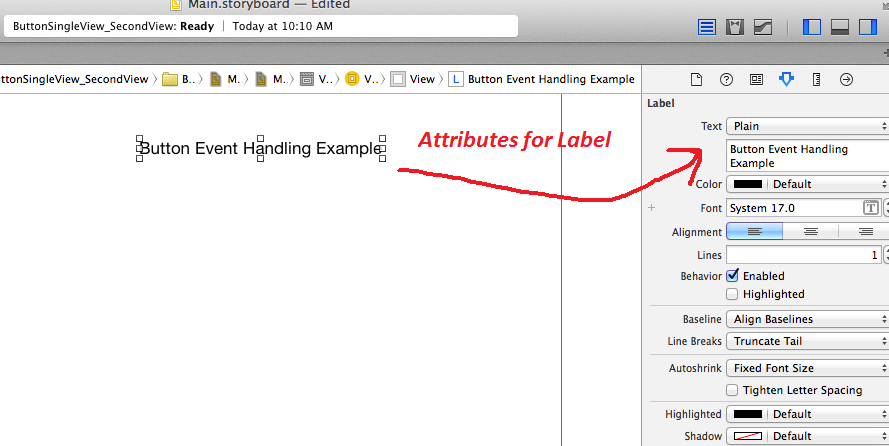The height and width of the screenshot is (446, 889).
Task: Switch to the Version editor
Action: (x=763, y=27)
